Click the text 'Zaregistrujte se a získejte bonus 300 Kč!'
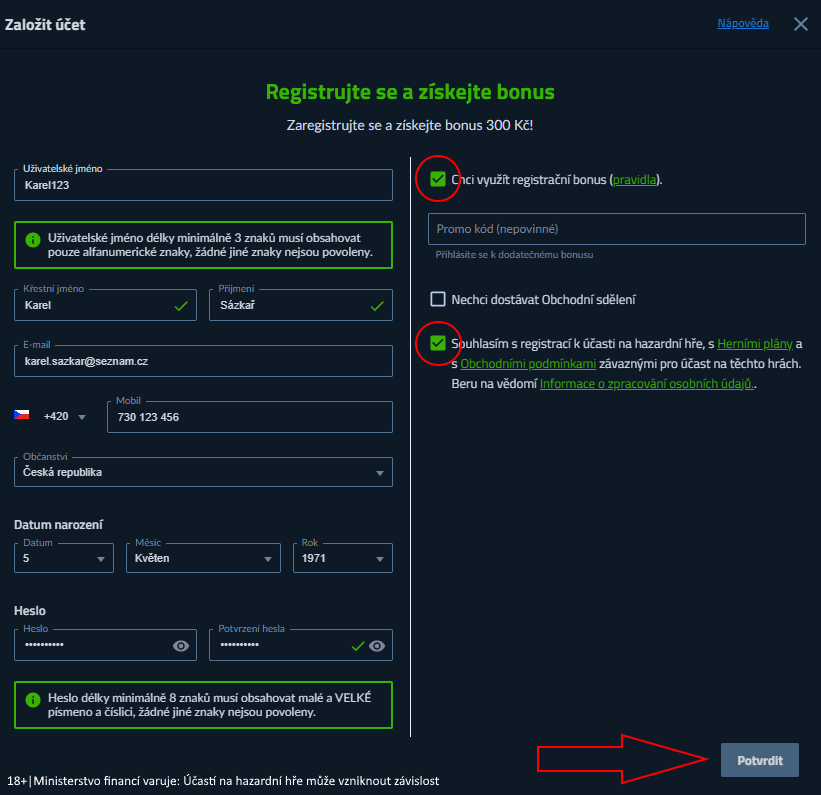The image size is (821, 795). (x=410, y=125)
